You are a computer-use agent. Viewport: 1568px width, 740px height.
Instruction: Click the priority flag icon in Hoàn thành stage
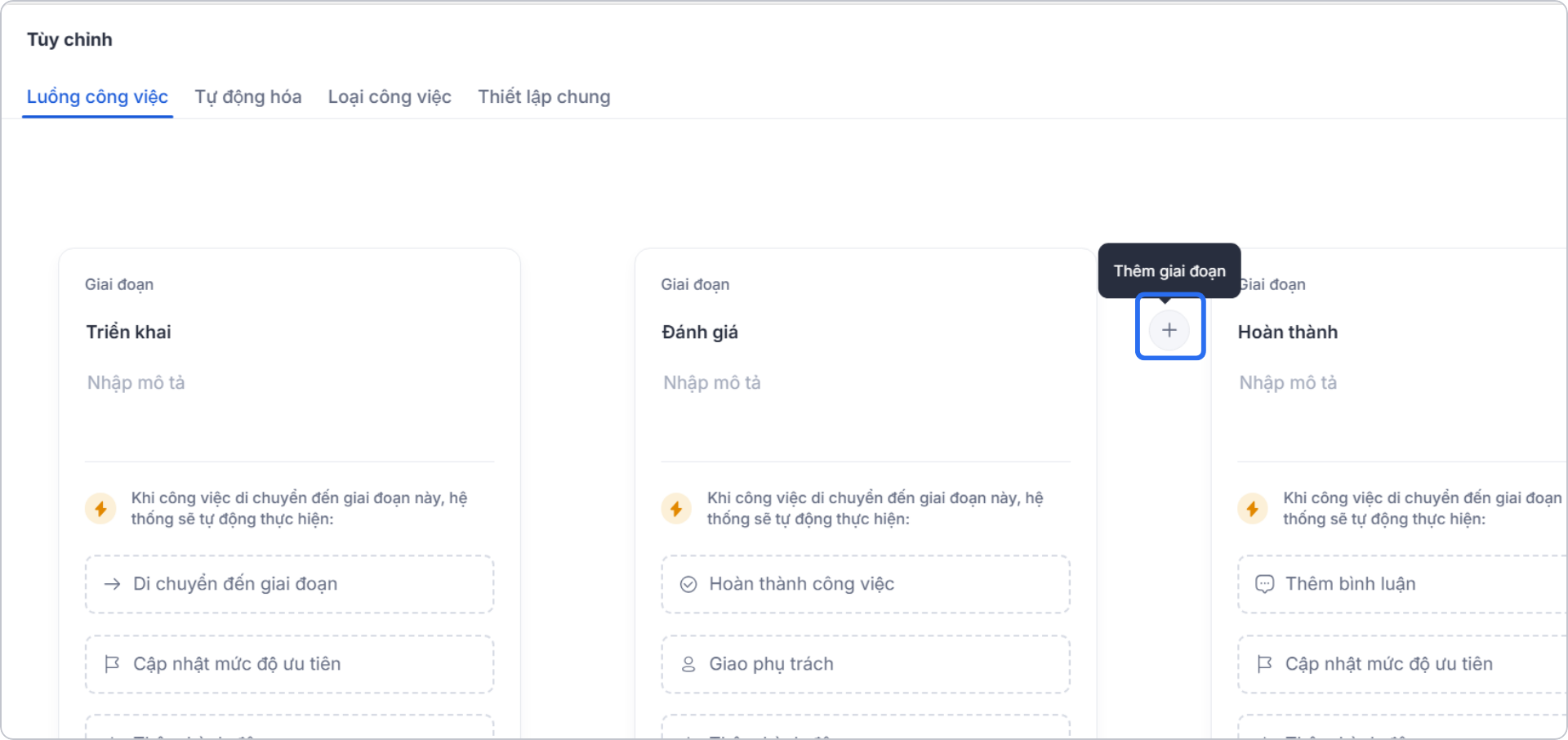(1266, 664)
